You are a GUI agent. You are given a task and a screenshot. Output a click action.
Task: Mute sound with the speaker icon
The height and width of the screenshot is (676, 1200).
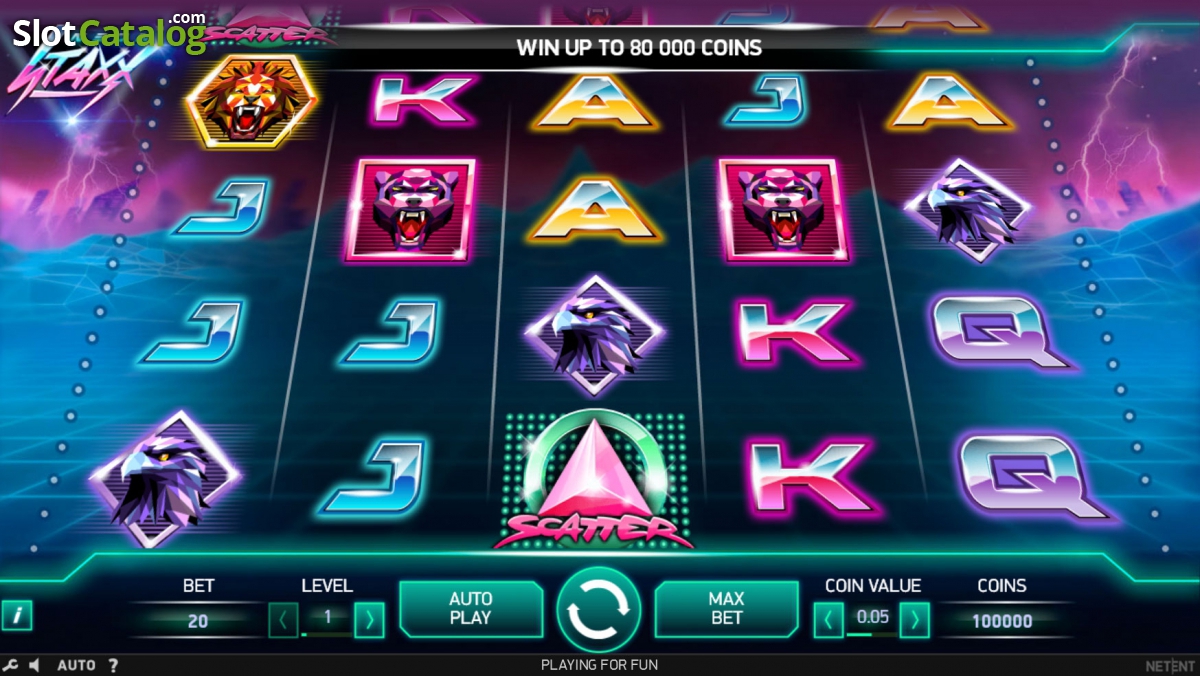click(34, 665)
